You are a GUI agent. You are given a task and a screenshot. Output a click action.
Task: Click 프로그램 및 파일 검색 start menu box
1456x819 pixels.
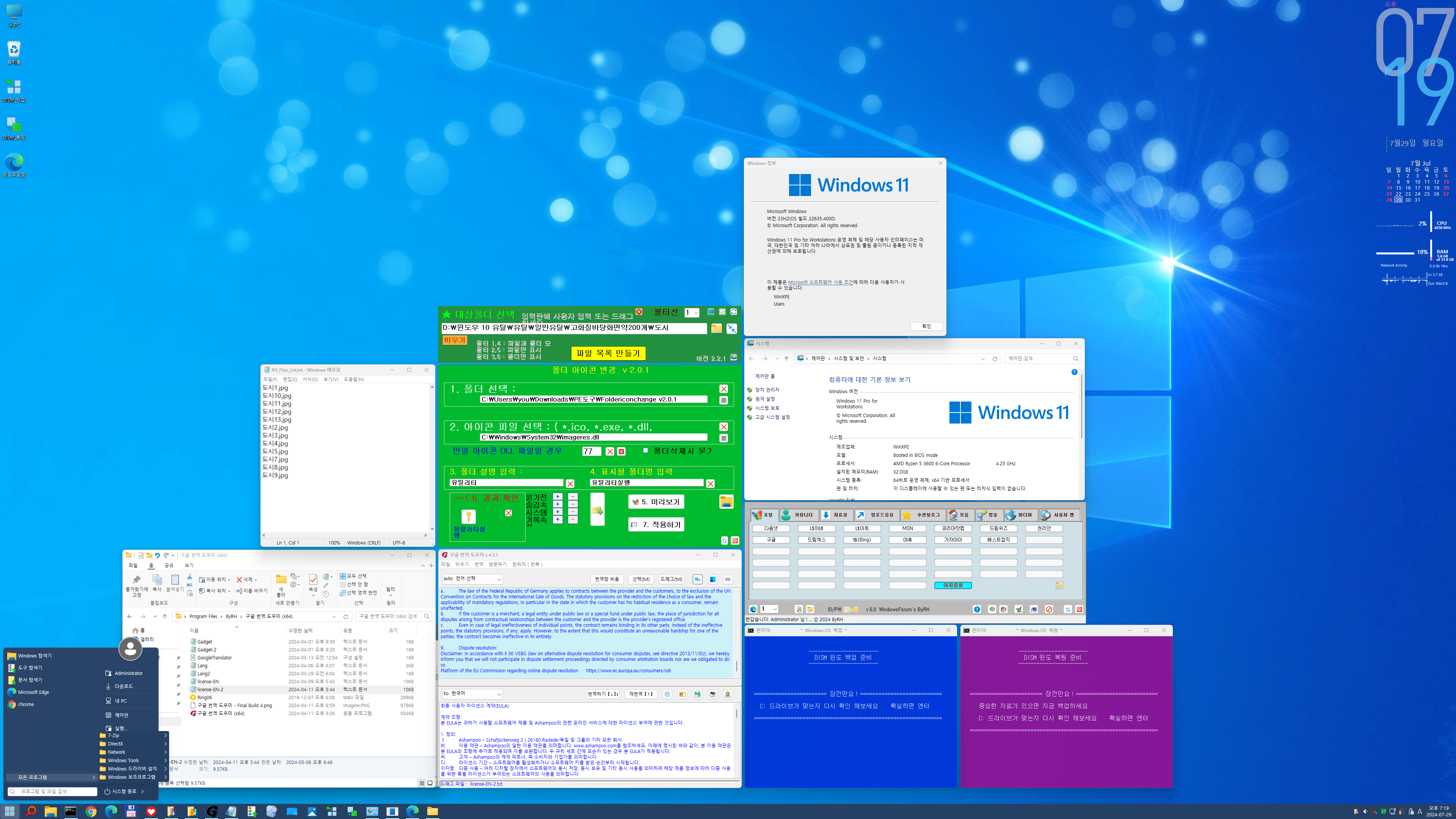[x=52, y=791]
